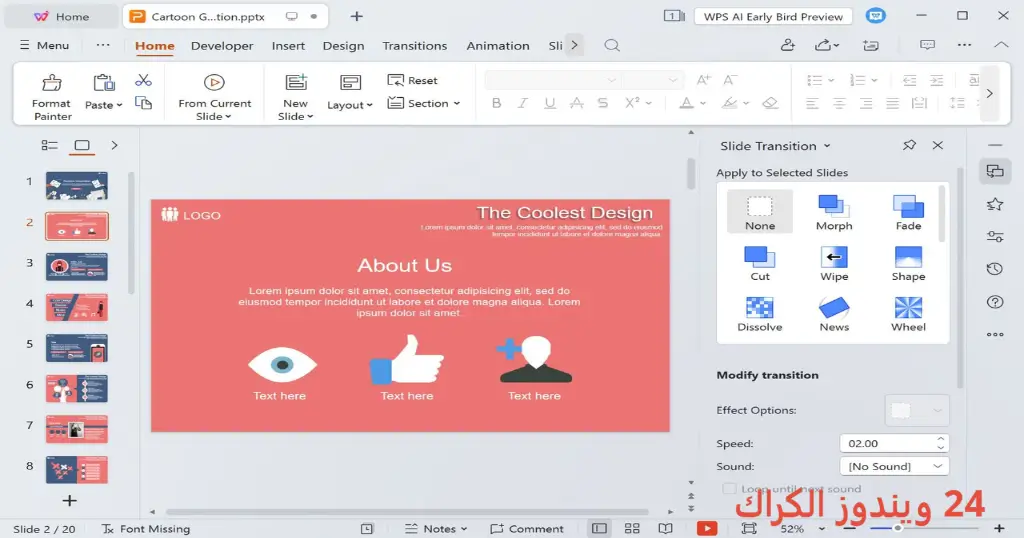Image resolution: width=1024 pixels, height=538 pixels.
Task: Click the increase indent icon
Action: tap(936, 80)
